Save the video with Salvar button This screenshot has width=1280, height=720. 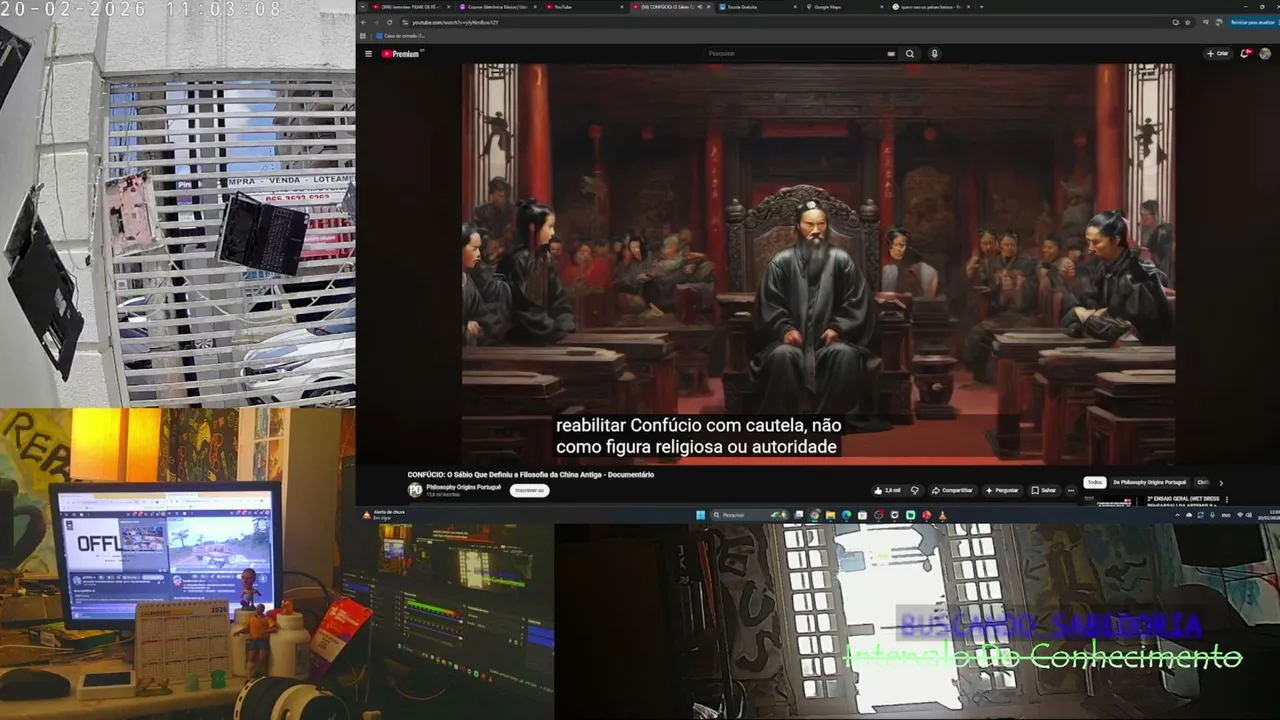point(1044,490)
